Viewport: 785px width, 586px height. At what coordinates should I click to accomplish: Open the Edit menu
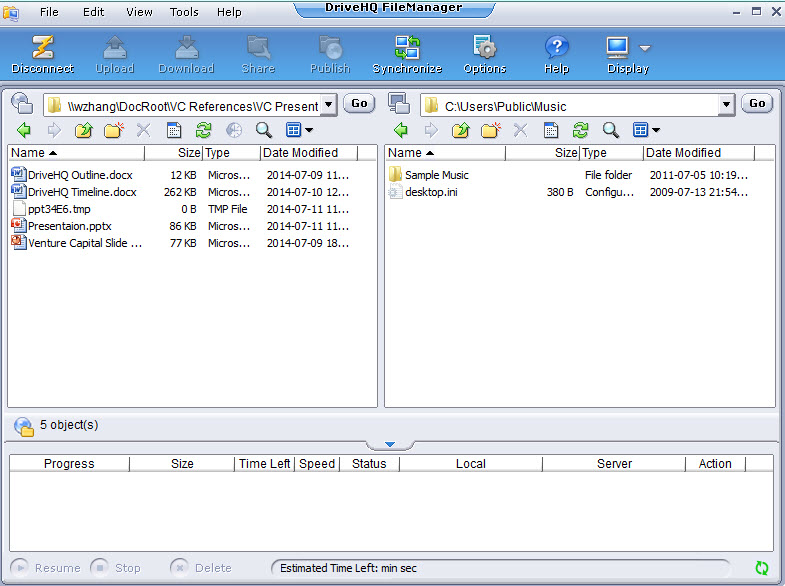pos(93,12)
